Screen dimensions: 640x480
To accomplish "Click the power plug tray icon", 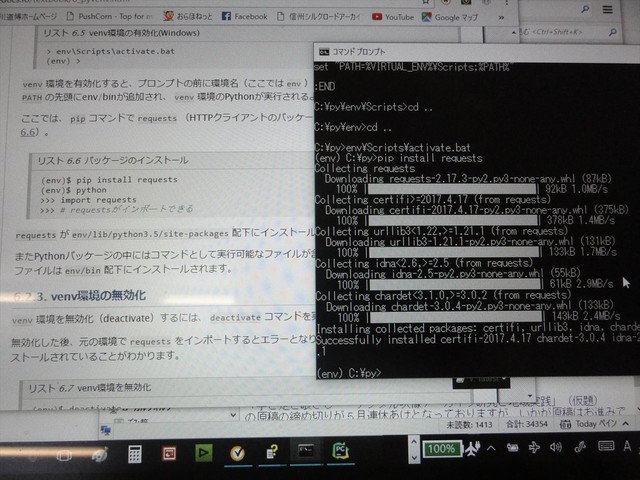I will tap(473, 449).
